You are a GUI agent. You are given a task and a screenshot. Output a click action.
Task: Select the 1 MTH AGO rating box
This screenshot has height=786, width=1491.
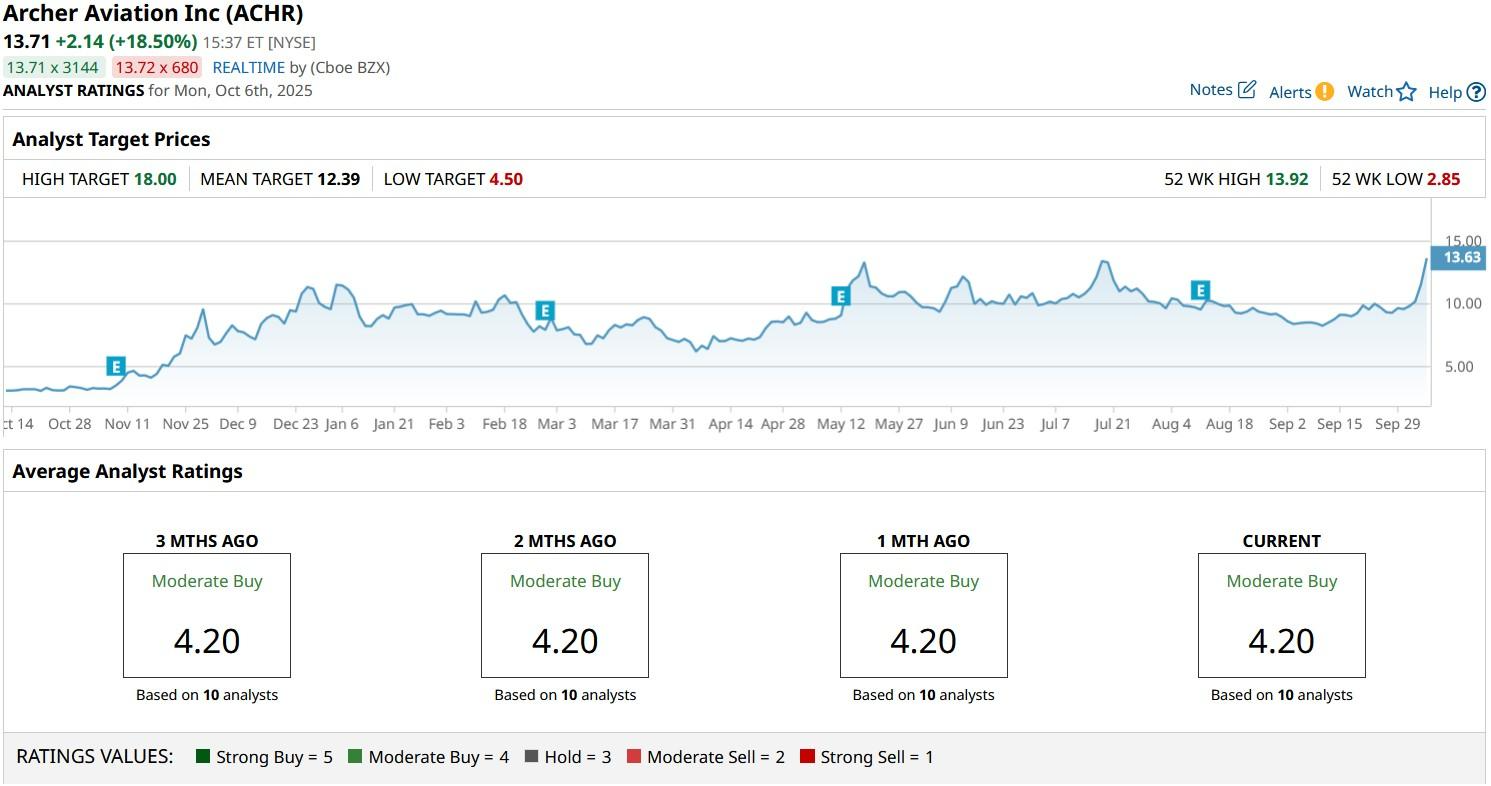[x=923, y=615]
